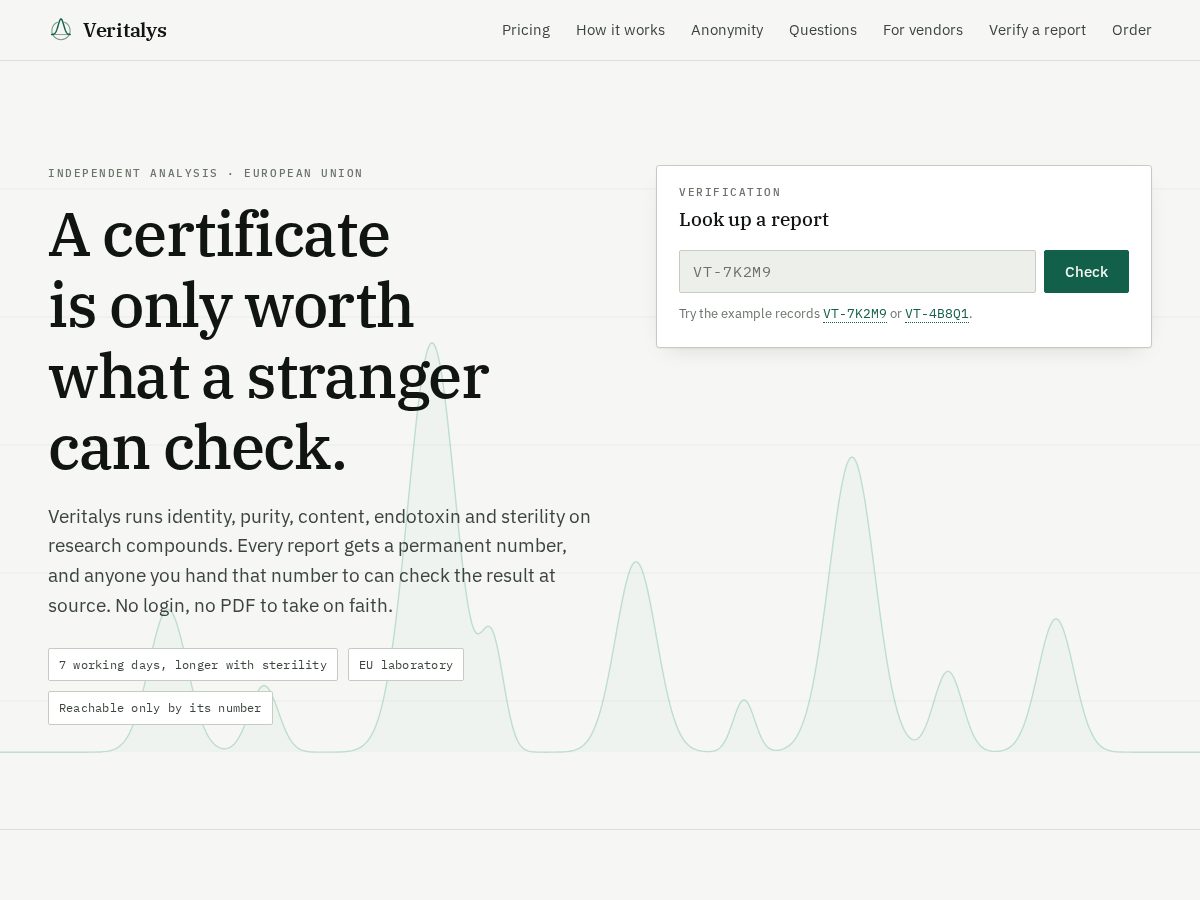Try example record VT-7K2M9 link
The width and height of the screenshot is (1200, 900).
(855, 314)
